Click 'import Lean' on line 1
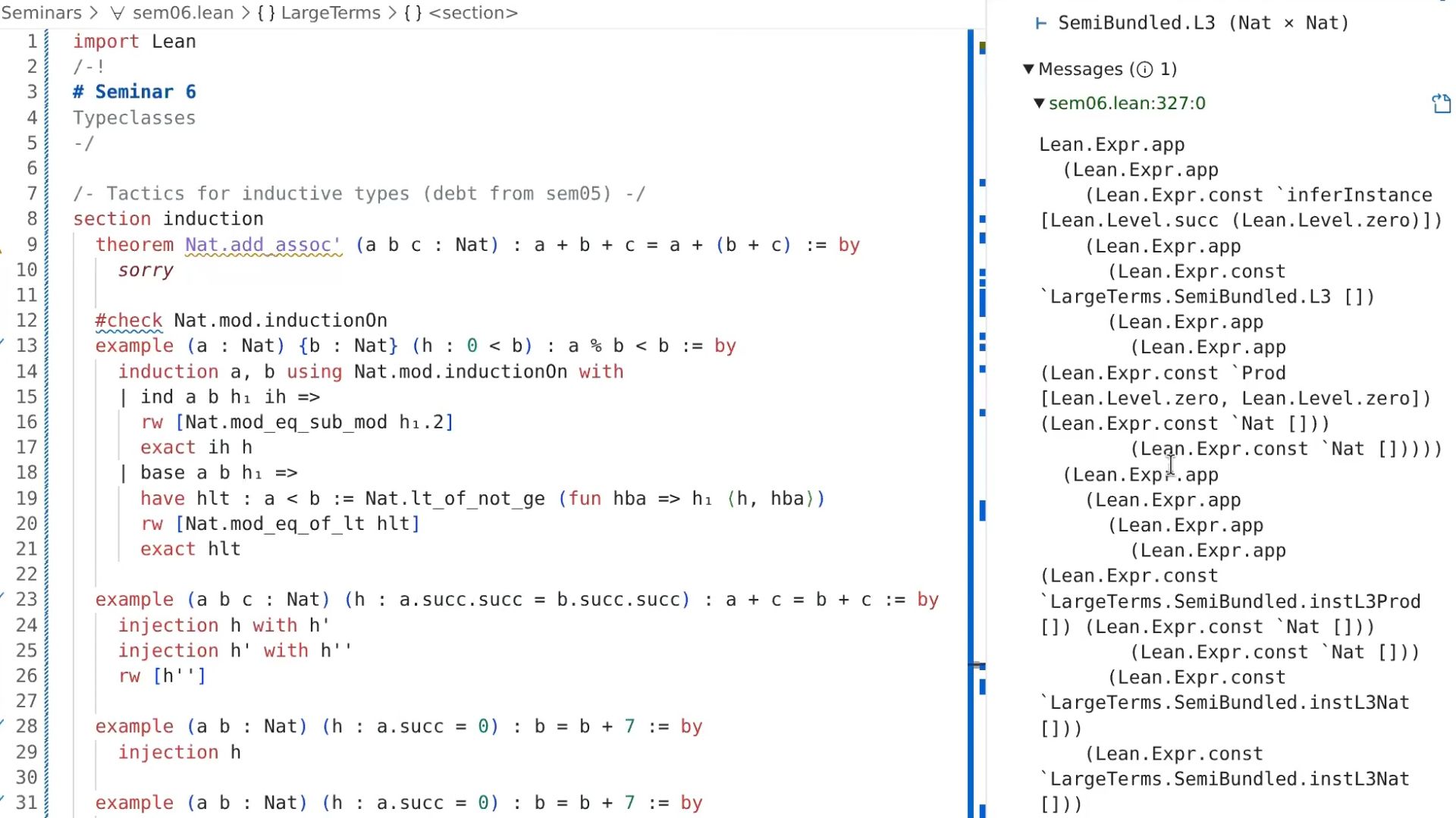 coord(134,42)
